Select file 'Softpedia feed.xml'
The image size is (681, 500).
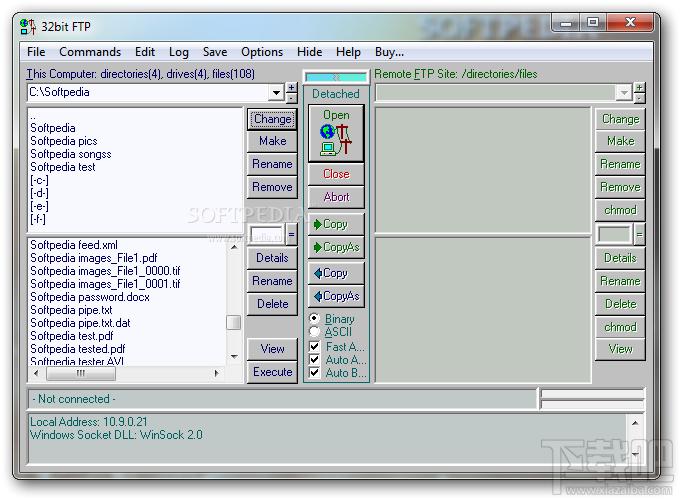click(x=74, y=245)
